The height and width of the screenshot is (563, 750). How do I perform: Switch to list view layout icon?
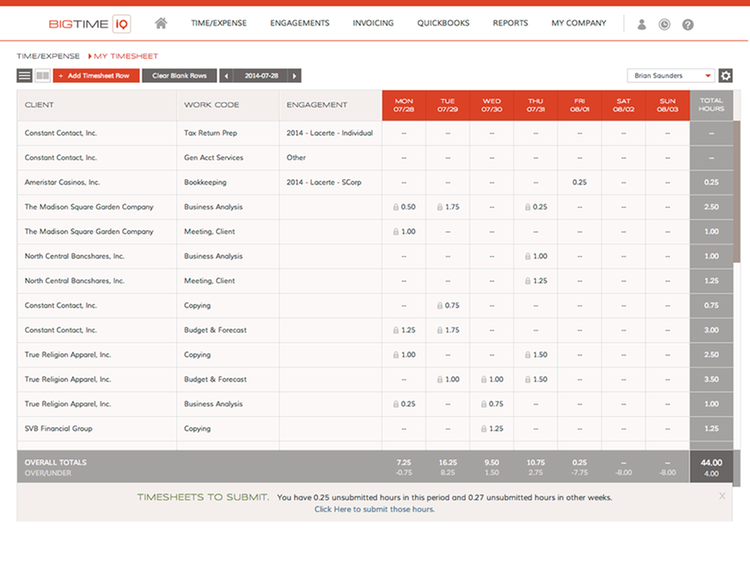pos(24,76)
